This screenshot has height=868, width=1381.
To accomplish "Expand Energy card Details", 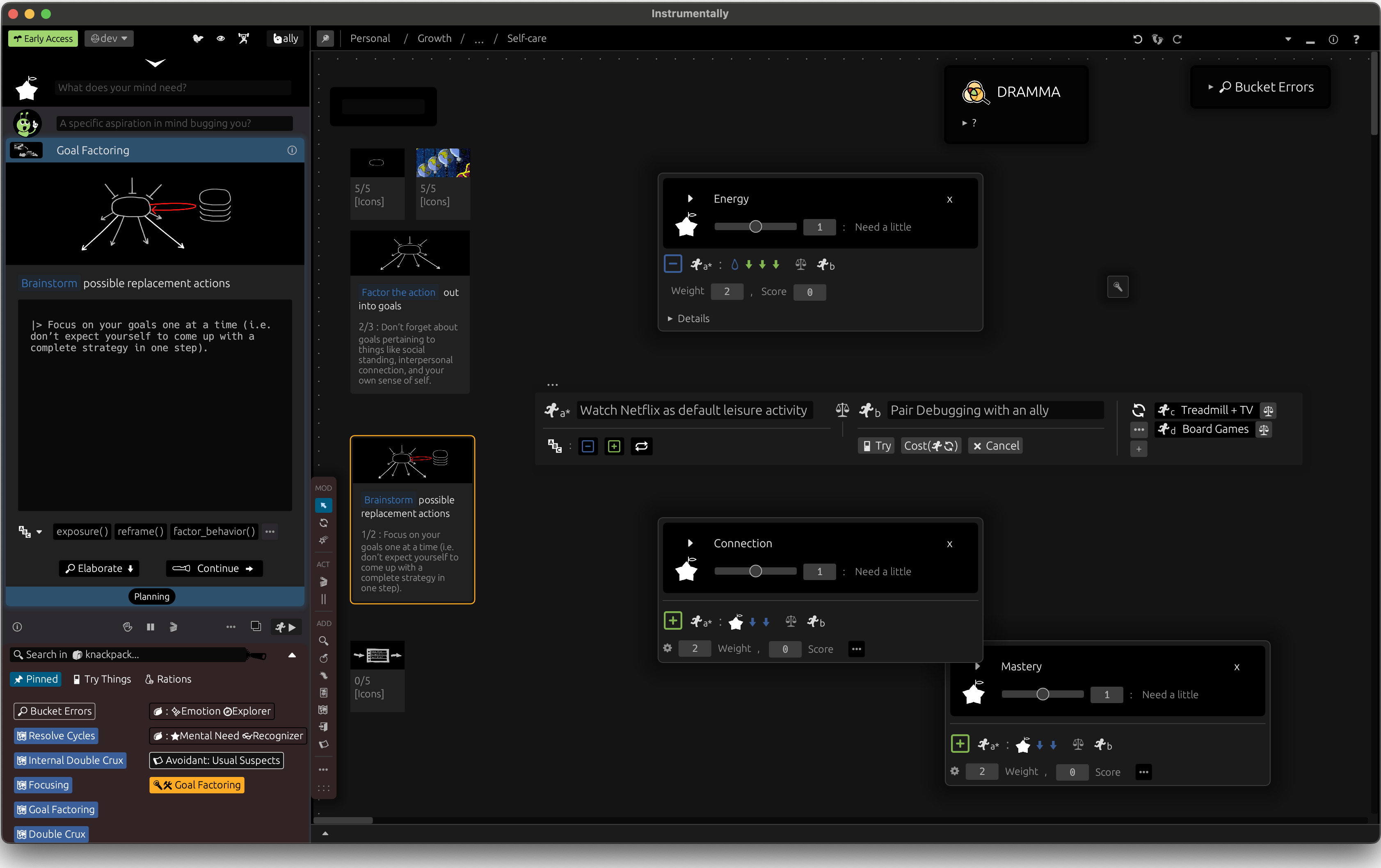I will (x=688, y=318).
